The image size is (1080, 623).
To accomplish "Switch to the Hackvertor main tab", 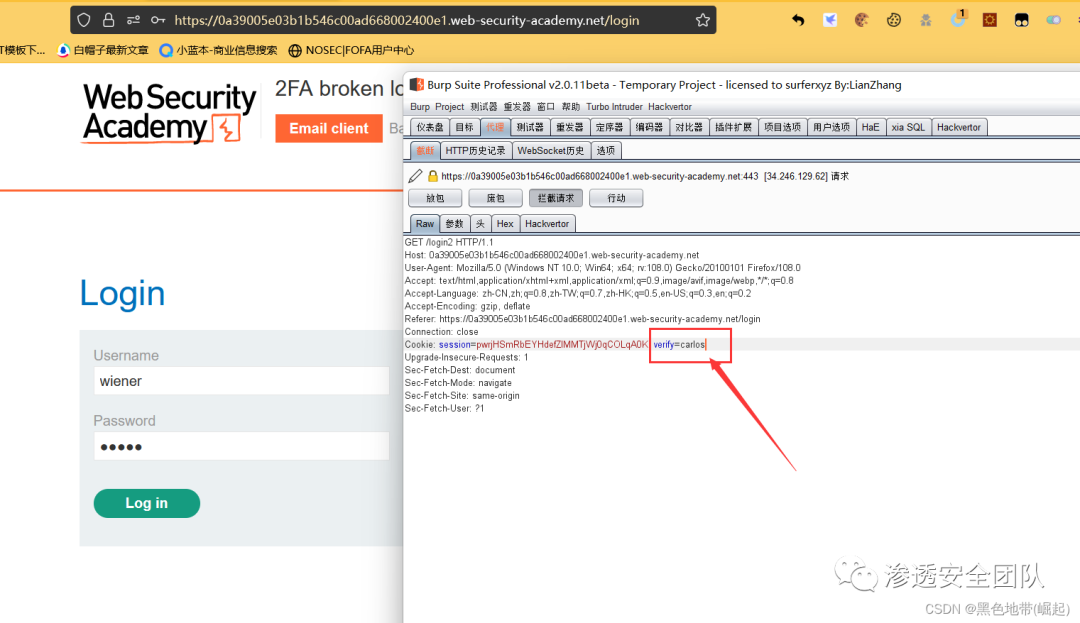I will tap(958, 127).
